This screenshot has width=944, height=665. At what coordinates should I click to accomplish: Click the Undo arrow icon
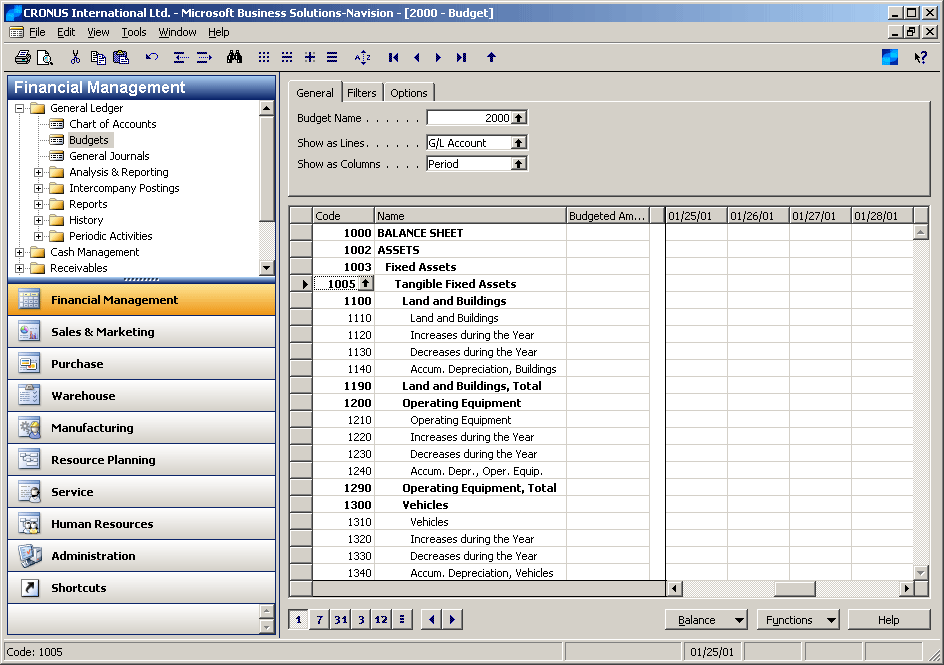[x=152, y=58]
